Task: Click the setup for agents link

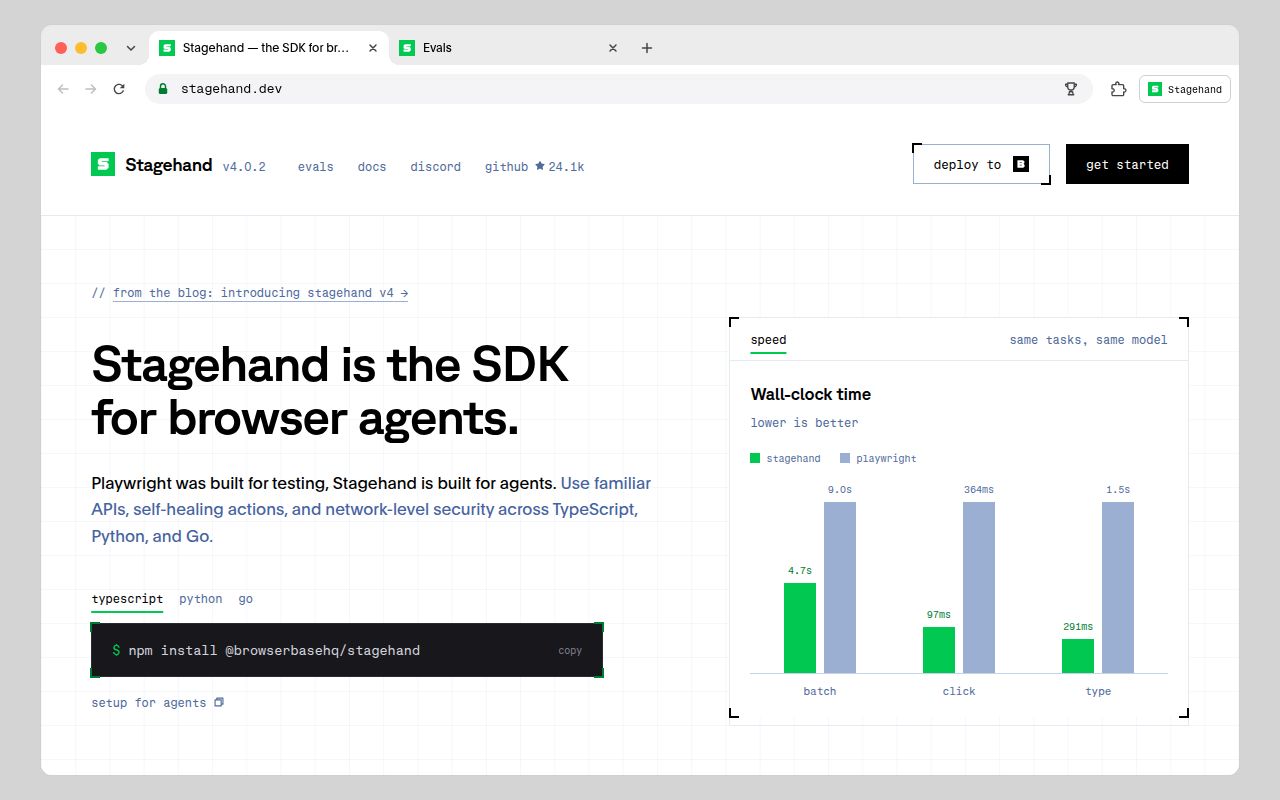Action: [x=149, y=703]
